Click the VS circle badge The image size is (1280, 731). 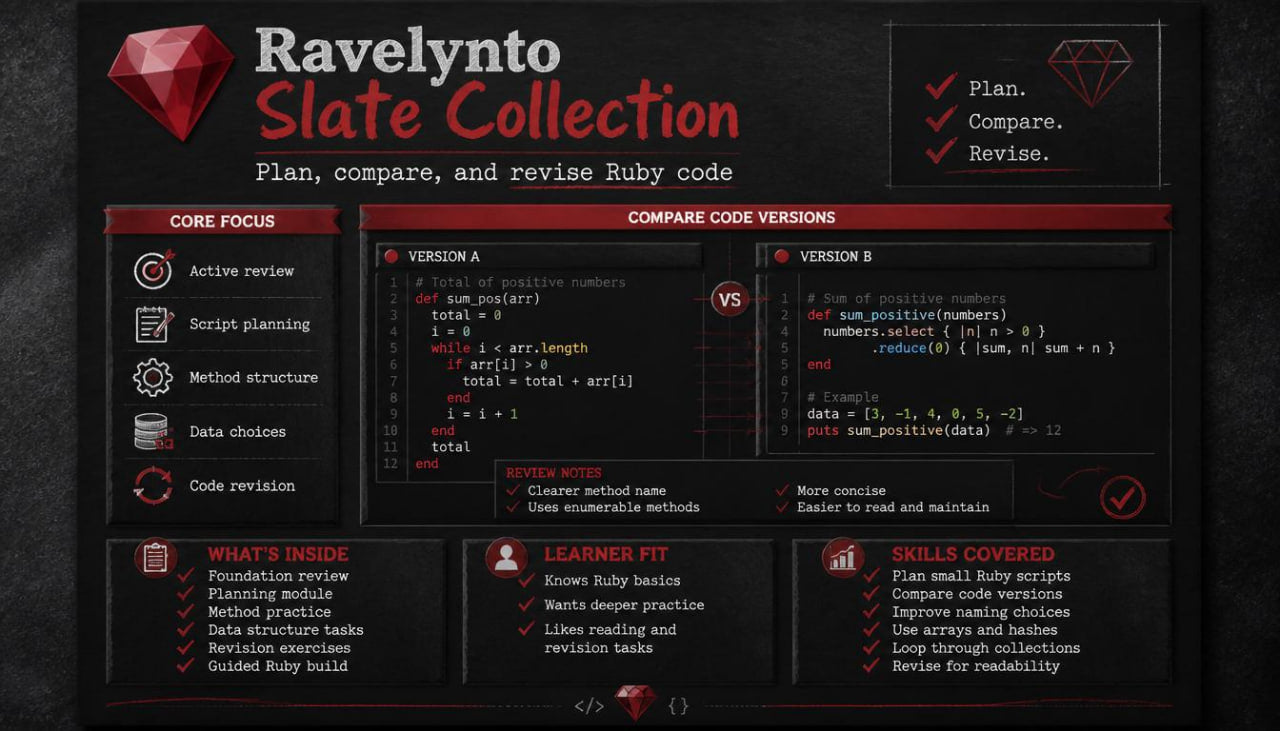point(730,299)
